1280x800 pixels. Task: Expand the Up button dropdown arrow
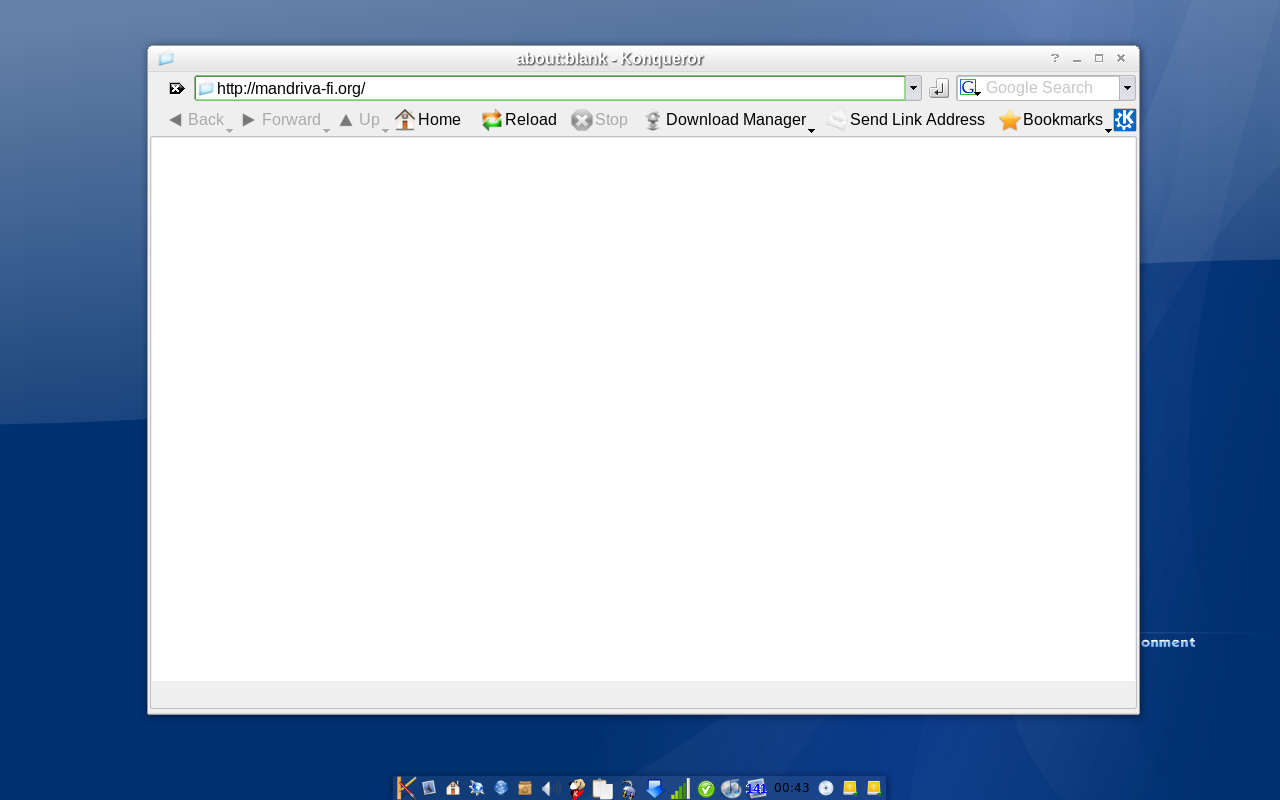point(385,130)
